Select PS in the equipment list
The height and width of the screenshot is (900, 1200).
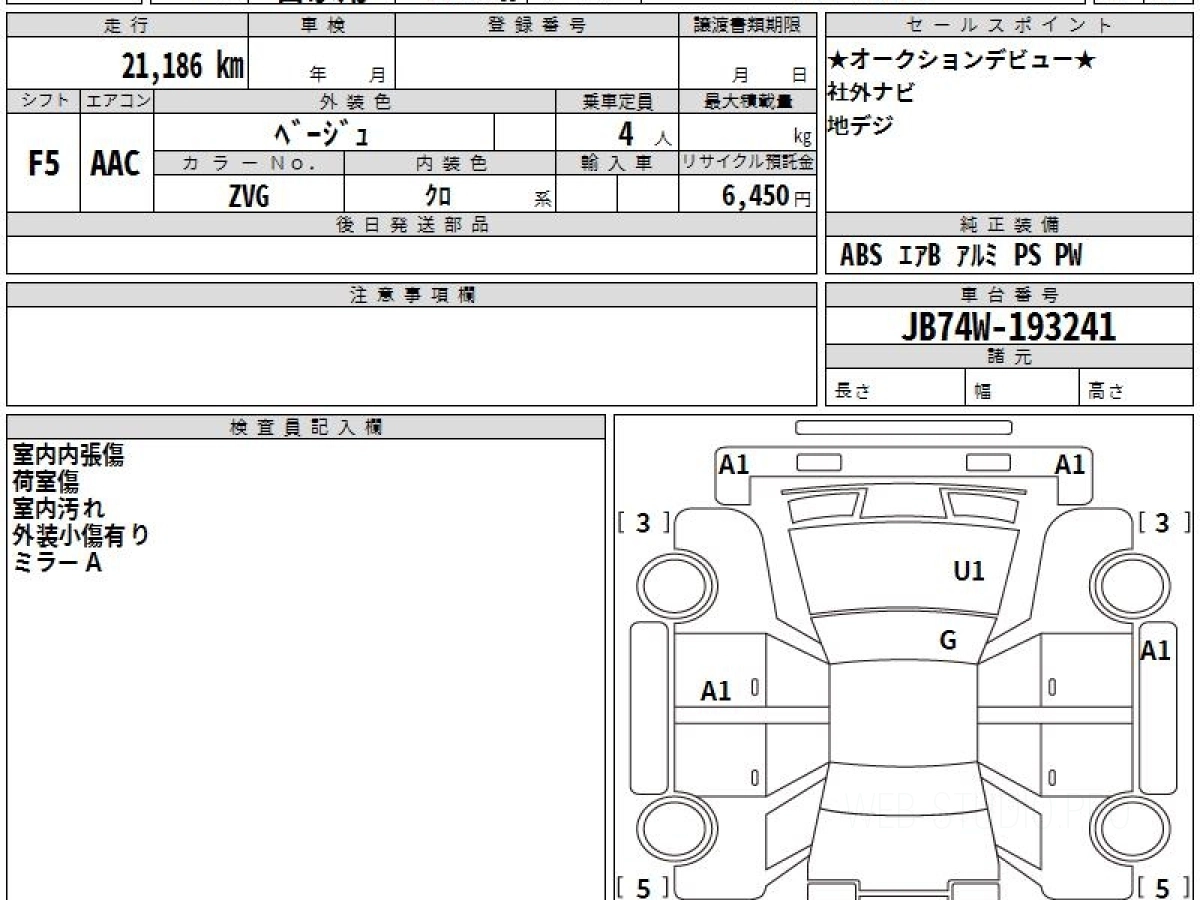[1027, 256]
